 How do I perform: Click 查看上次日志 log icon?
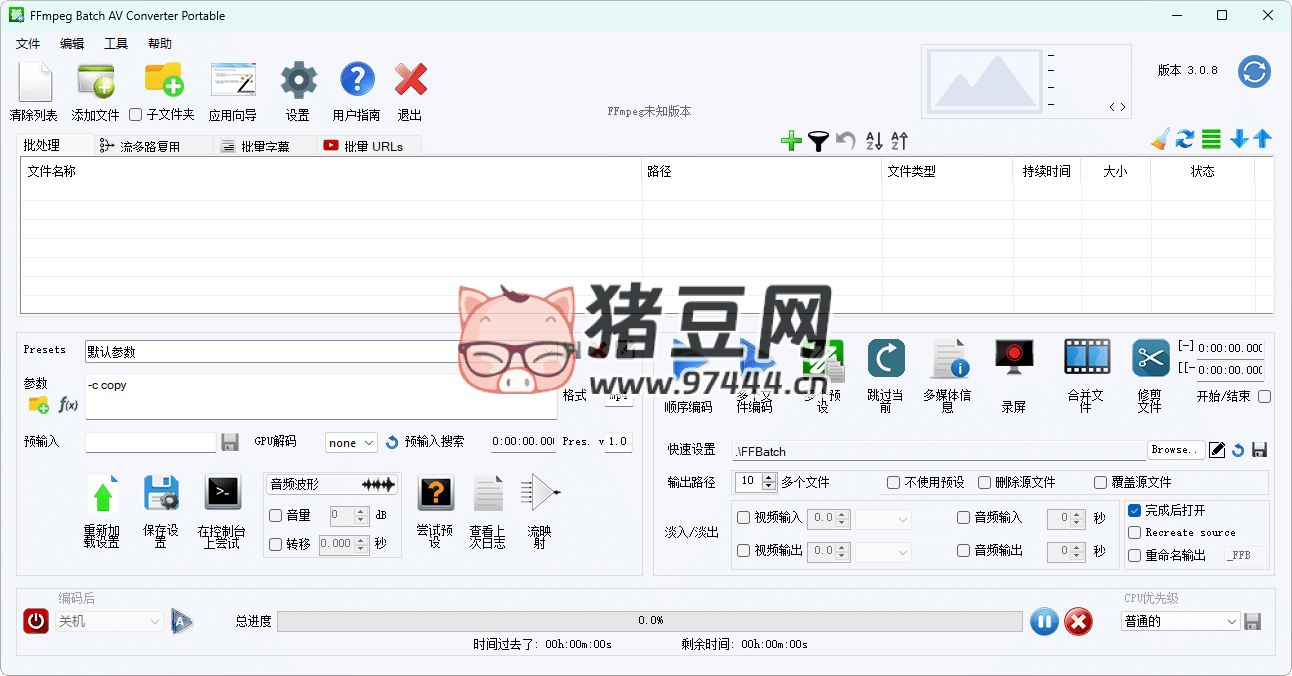click(488, 493)
